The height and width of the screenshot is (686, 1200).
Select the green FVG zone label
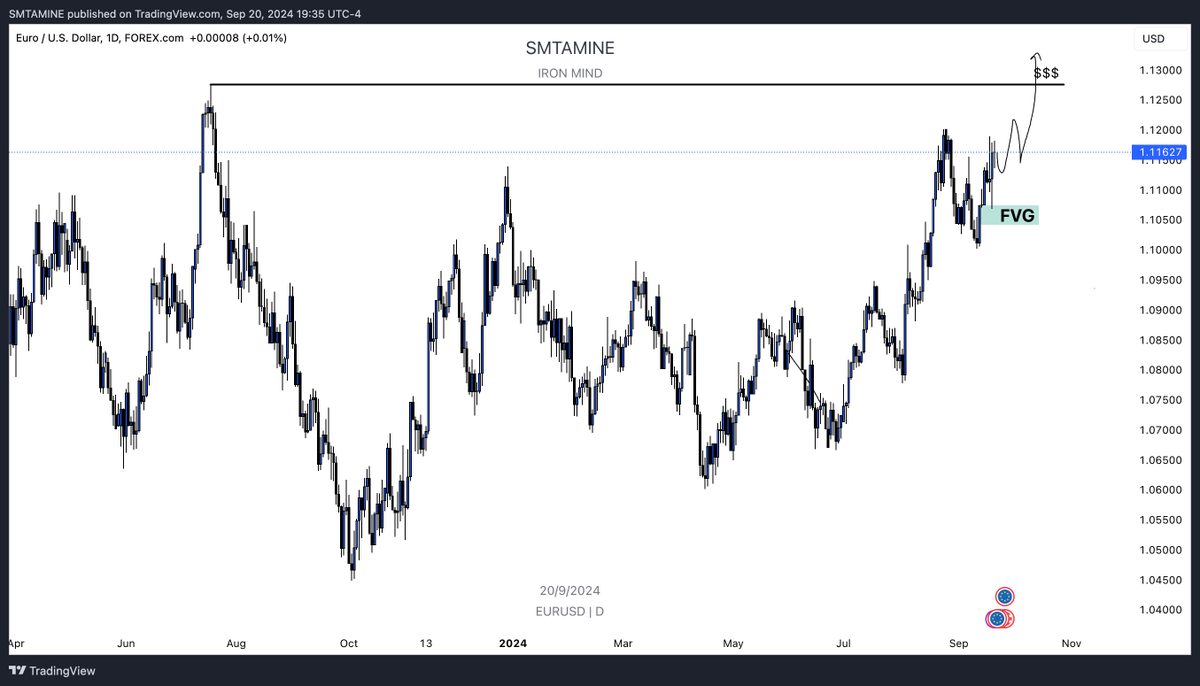(x=1009, y=215)
